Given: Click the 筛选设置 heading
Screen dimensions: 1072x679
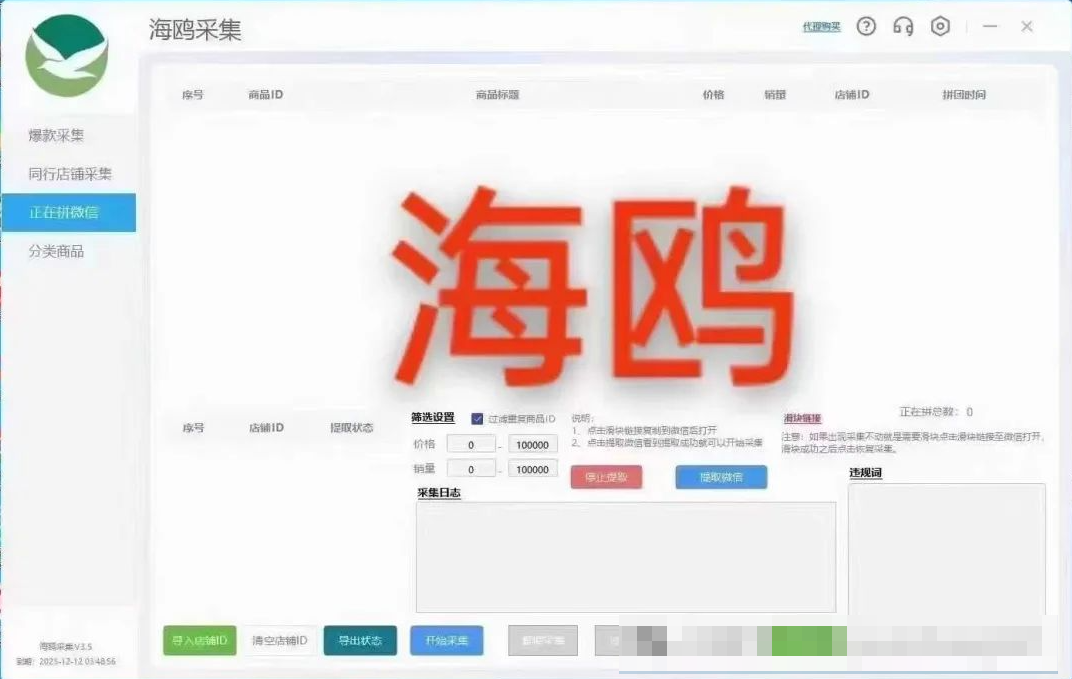Looking at the screenshot, I should tap(433, 417).
